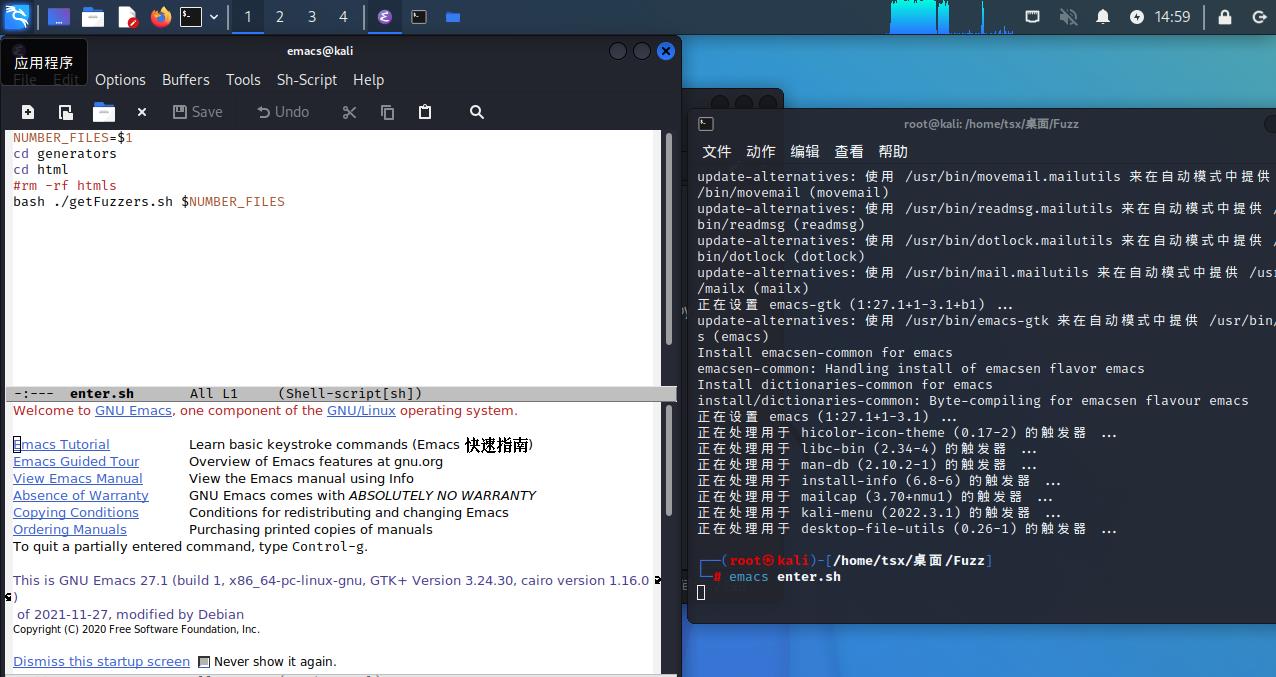Viewport: 1276px width, 677px height.
Task: Follow the View Emacs Manual link
Action: (78, 478)
